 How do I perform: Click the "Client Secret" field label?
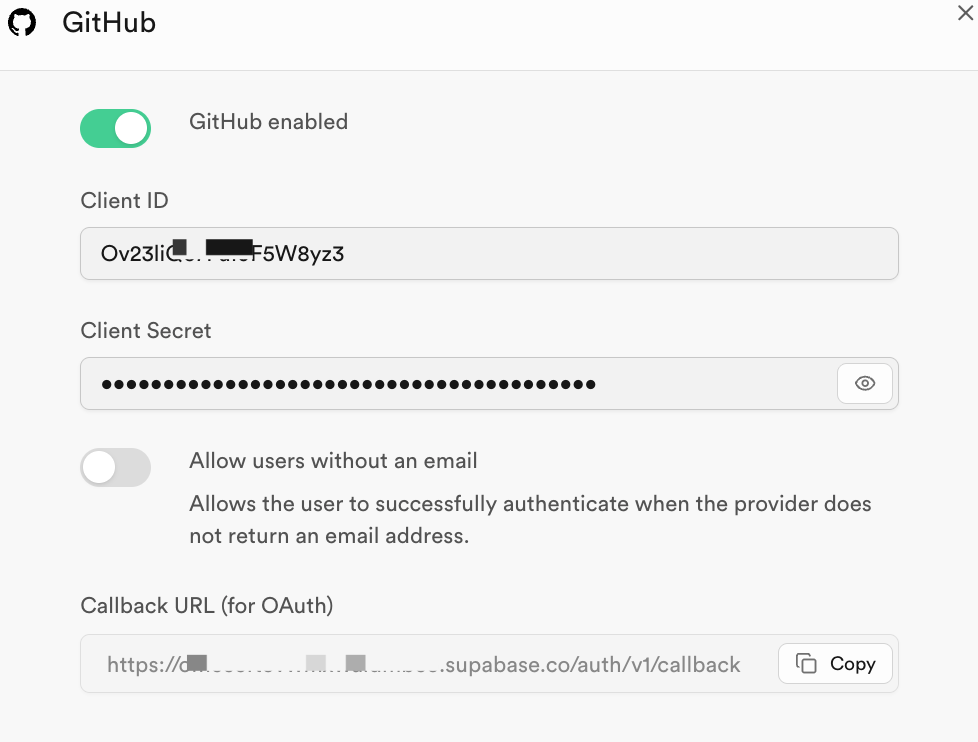coord(146,330)
